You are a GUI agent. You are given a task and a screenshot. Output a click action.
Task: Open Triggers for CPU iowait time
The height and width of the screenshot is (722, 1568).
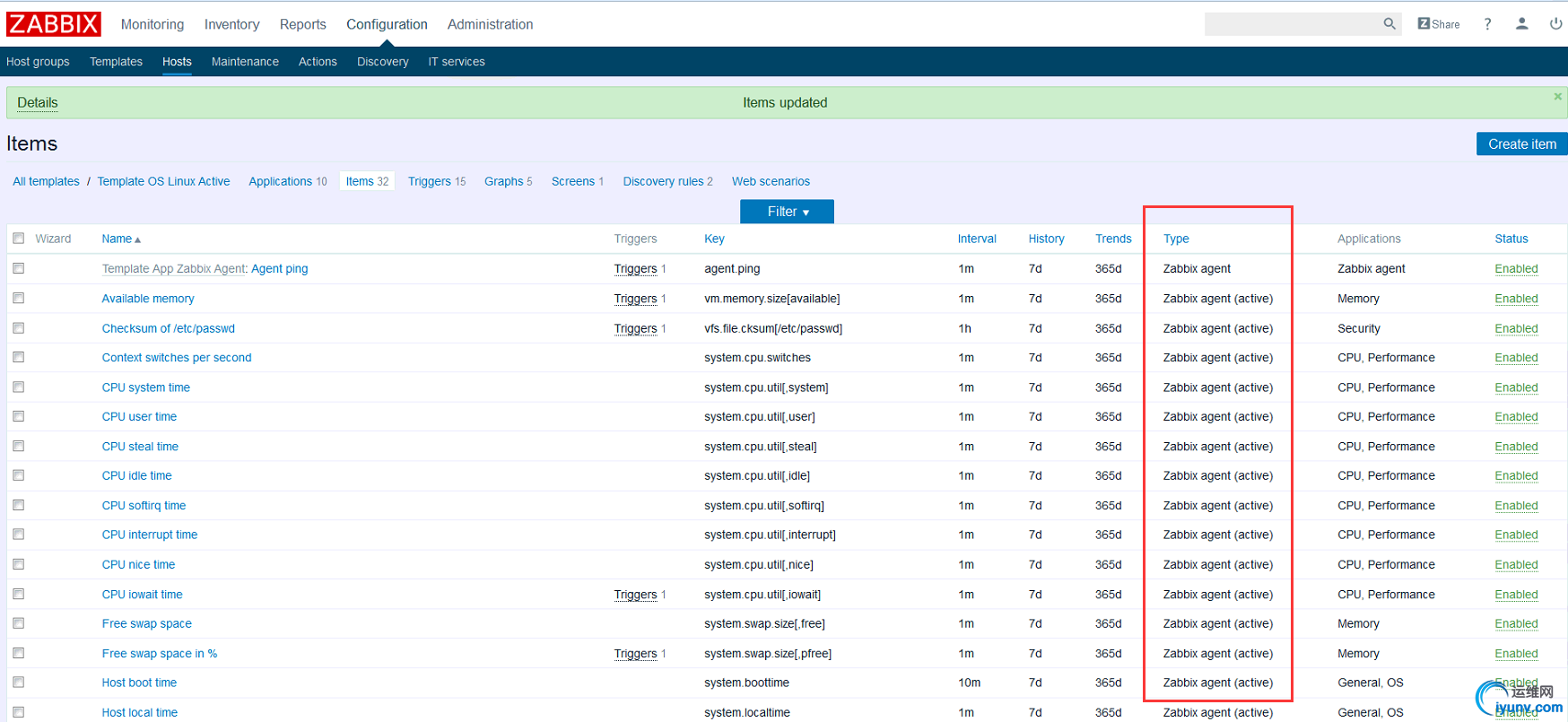(635, 595)
